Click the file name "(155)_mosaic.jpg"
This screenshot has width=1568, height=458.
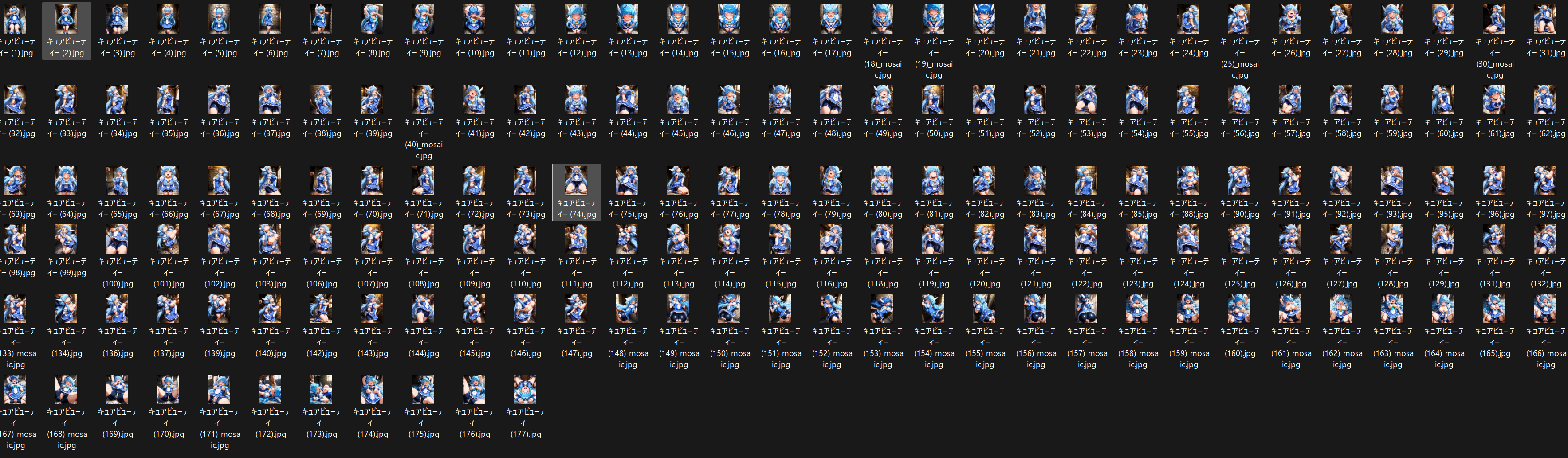coord(985,348)
